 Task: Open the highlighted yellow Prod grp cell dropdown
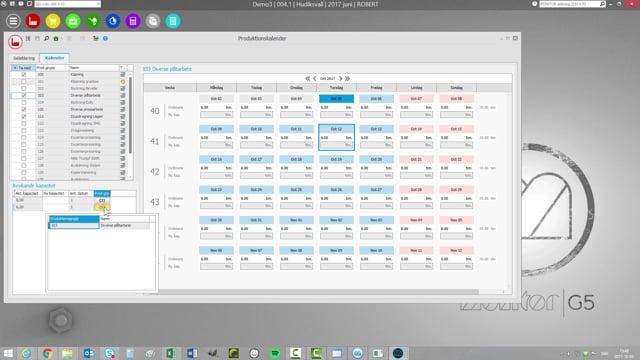(x=102, y=207)
